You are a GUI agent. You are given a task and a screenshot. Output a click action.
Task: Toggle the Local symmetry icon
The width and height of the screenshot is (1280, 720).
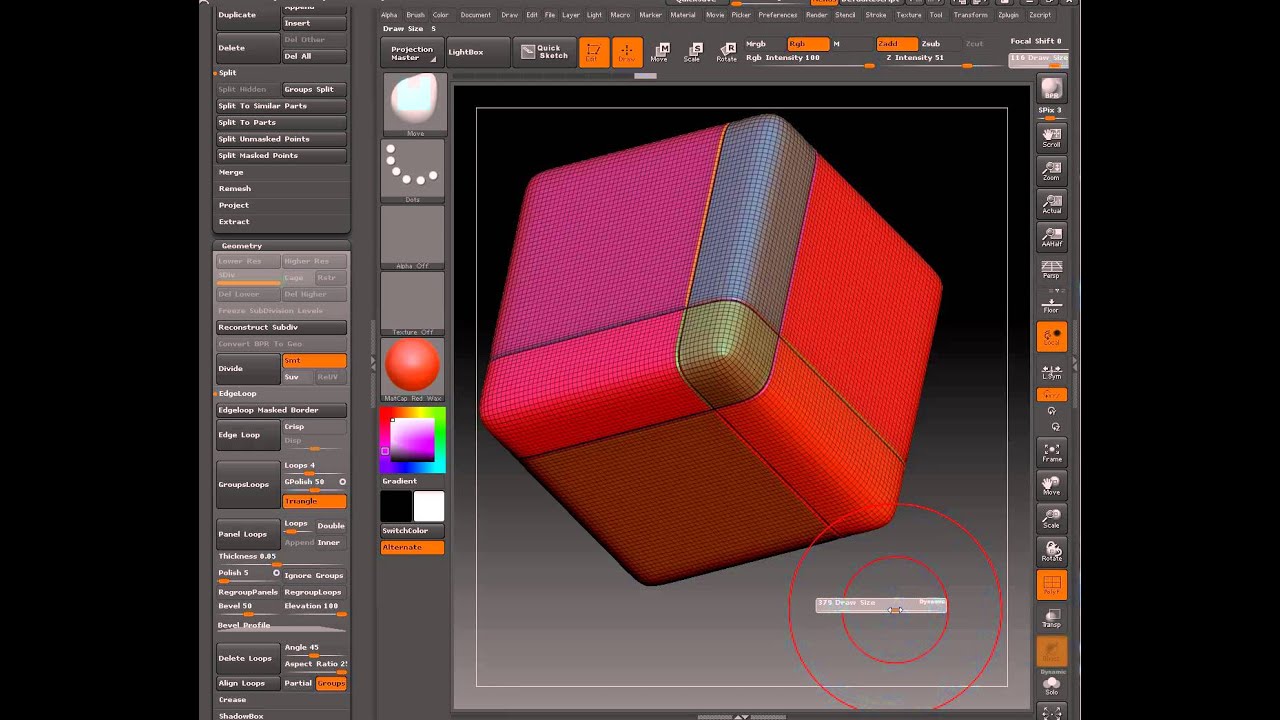click(1051, 337)
